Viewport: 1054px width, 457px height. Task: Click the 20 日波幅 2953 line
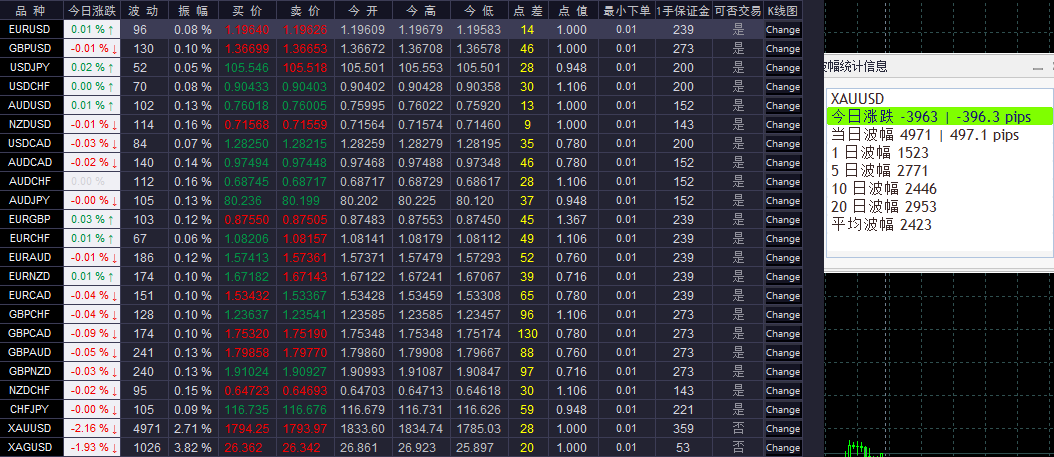pyautogui.click(x=883, y=207)
